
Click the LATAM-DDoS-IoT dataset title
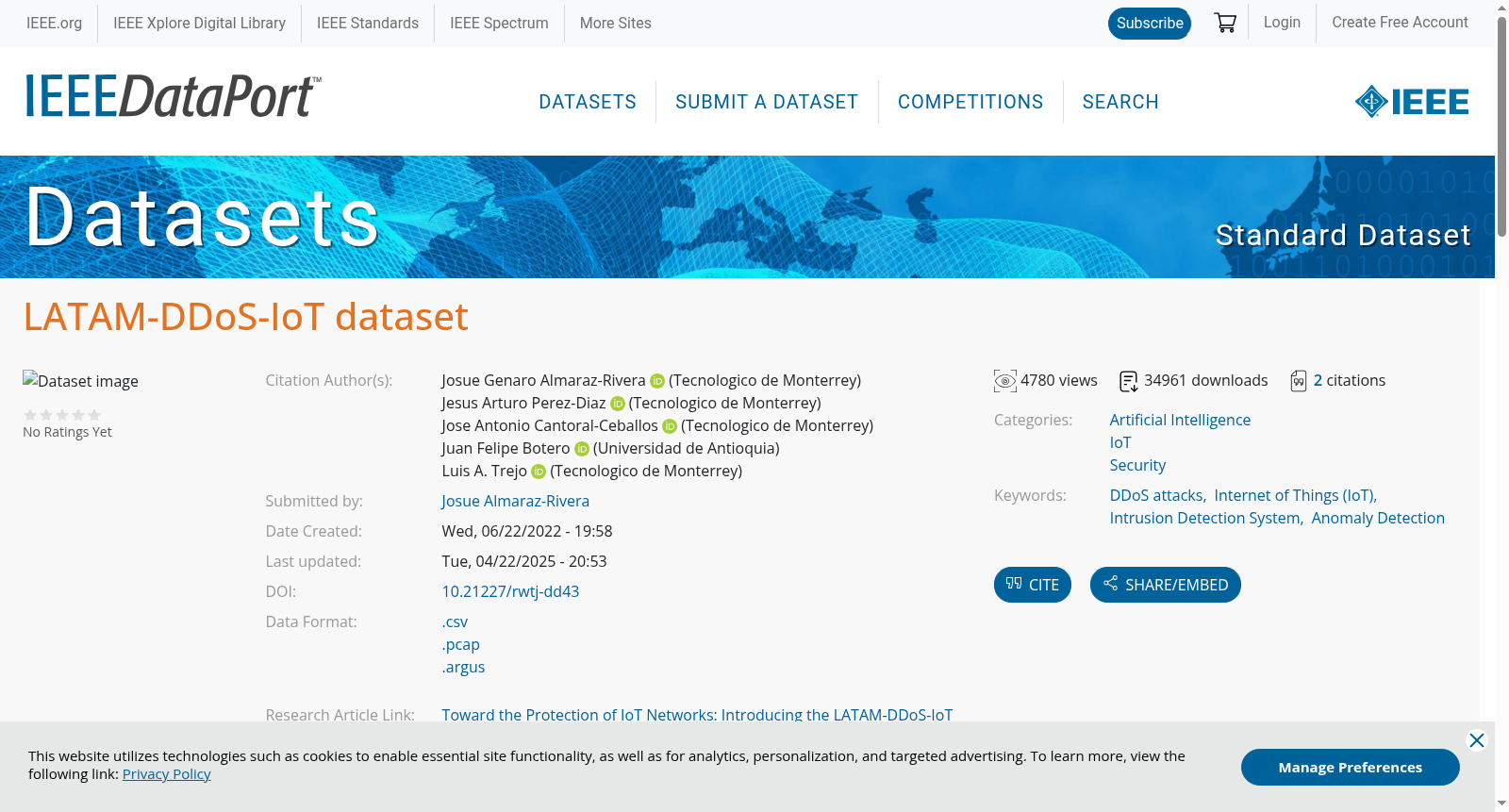[x=246, y=317]
